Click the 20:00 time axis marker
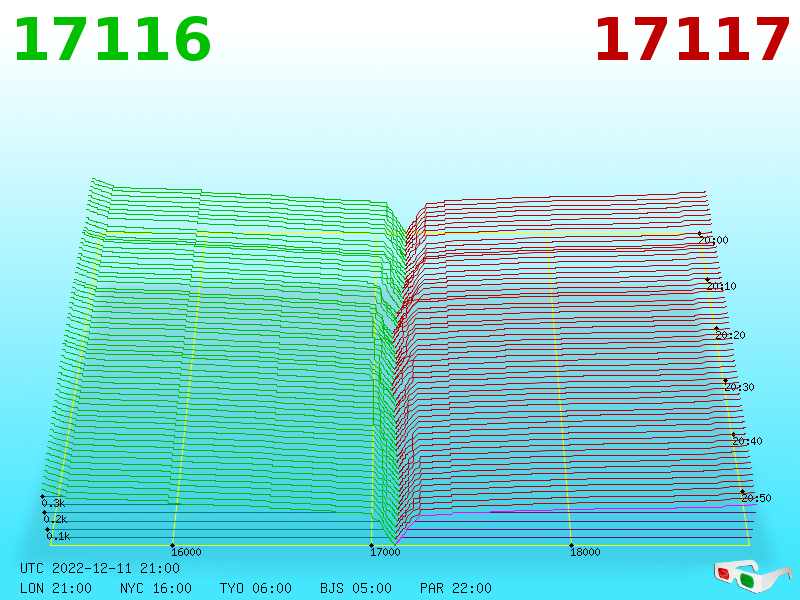 pyautogui.click(x=714, y=240)
